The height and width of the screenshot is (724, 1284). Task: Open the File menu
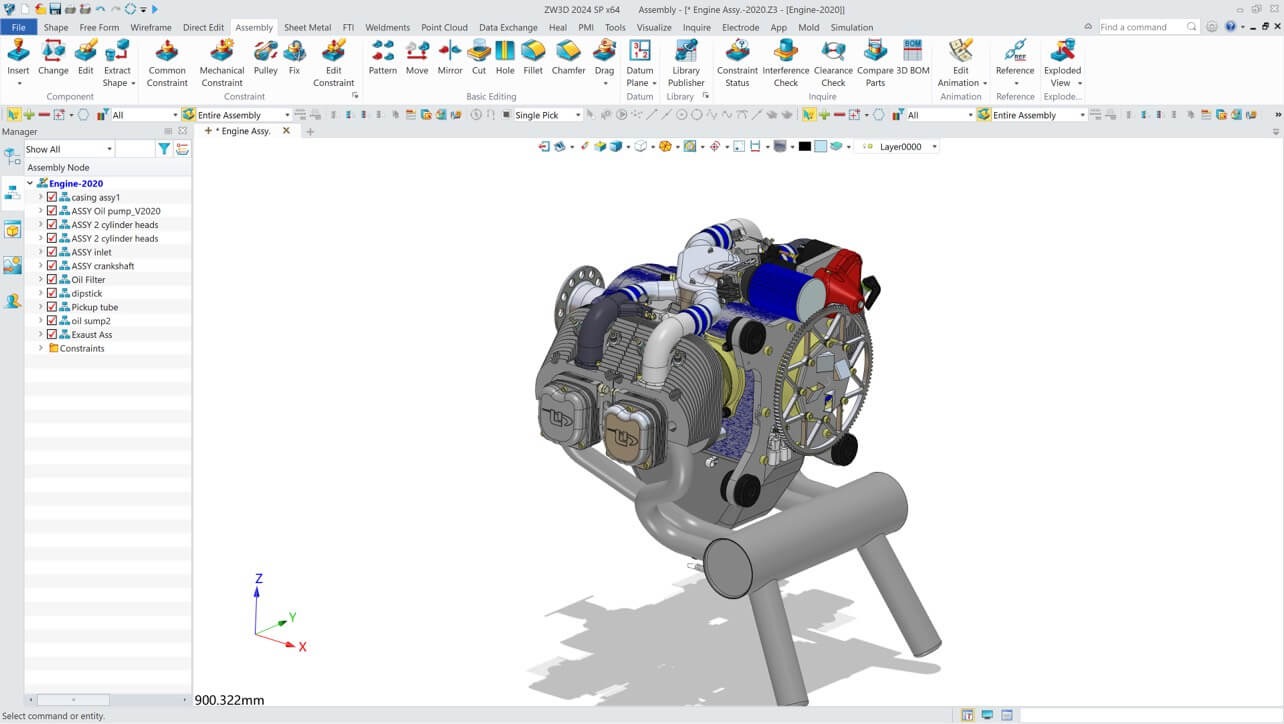click(x=19, y=27)
